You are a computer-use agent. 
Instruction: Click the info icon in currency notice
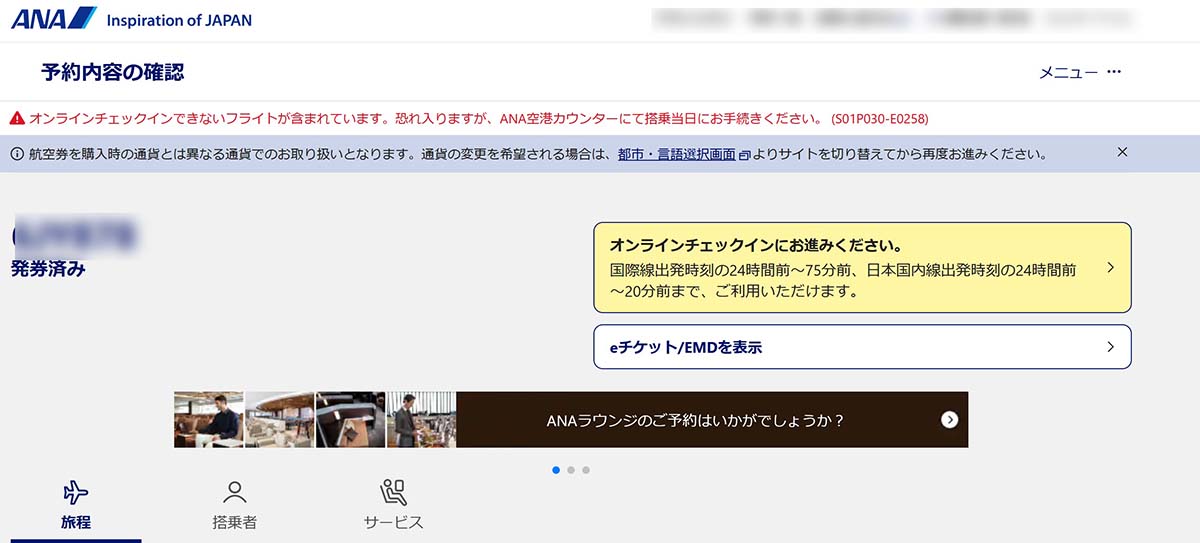pos(17,154)
